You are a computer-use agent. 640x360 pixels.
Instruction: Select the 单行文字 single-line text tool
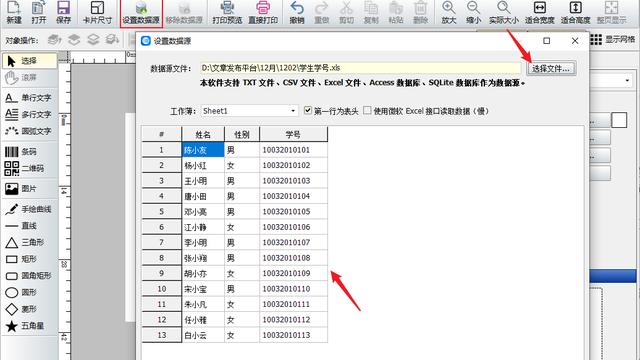[29, 98]
